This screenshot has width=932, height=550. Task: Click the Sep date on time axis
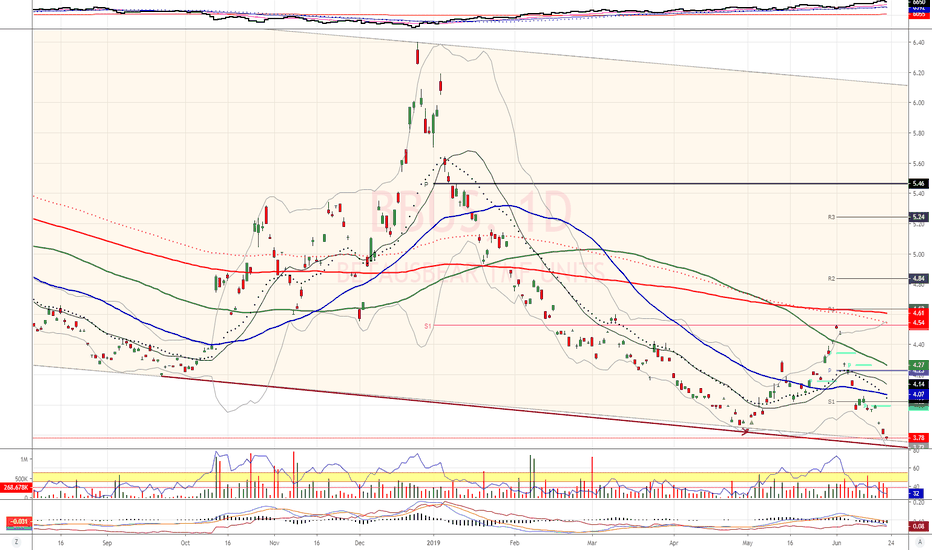click(x=107, y=543)
